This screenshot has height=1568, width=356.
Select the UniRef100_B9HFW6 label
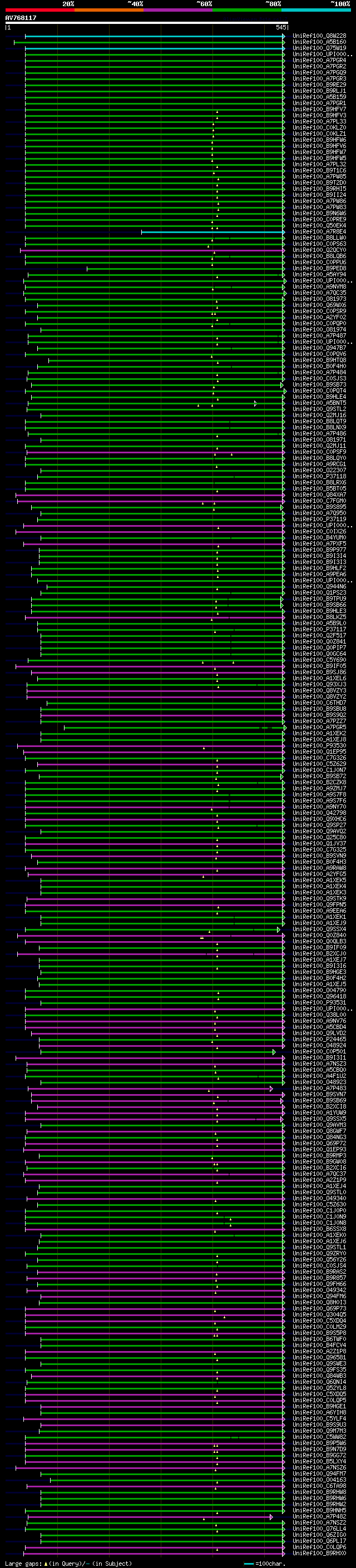click(x=319, y=140)
